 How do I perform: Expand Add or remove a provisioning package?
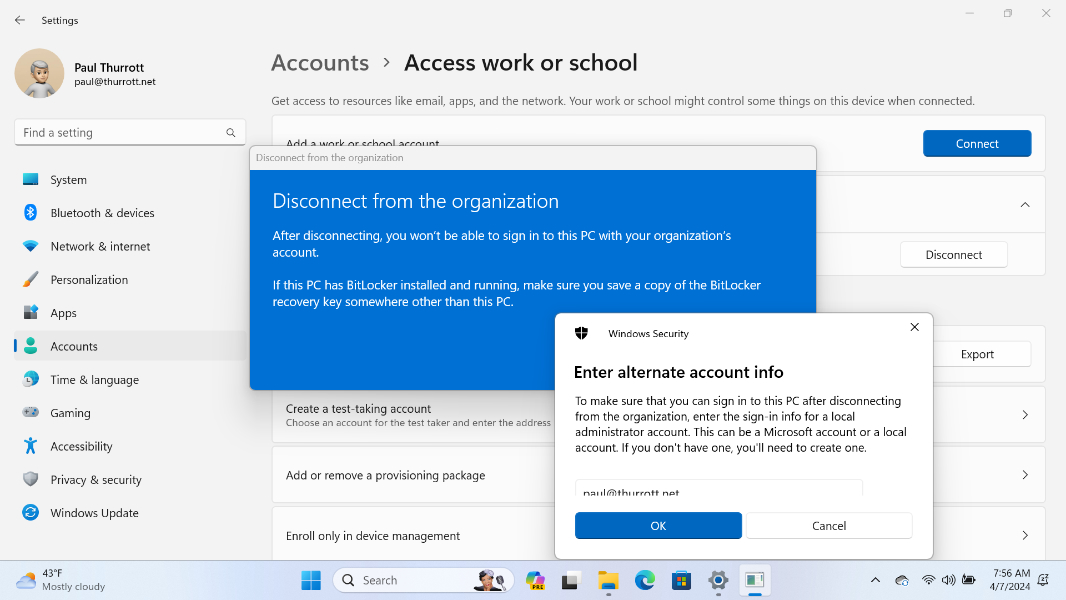(1024, 475)
